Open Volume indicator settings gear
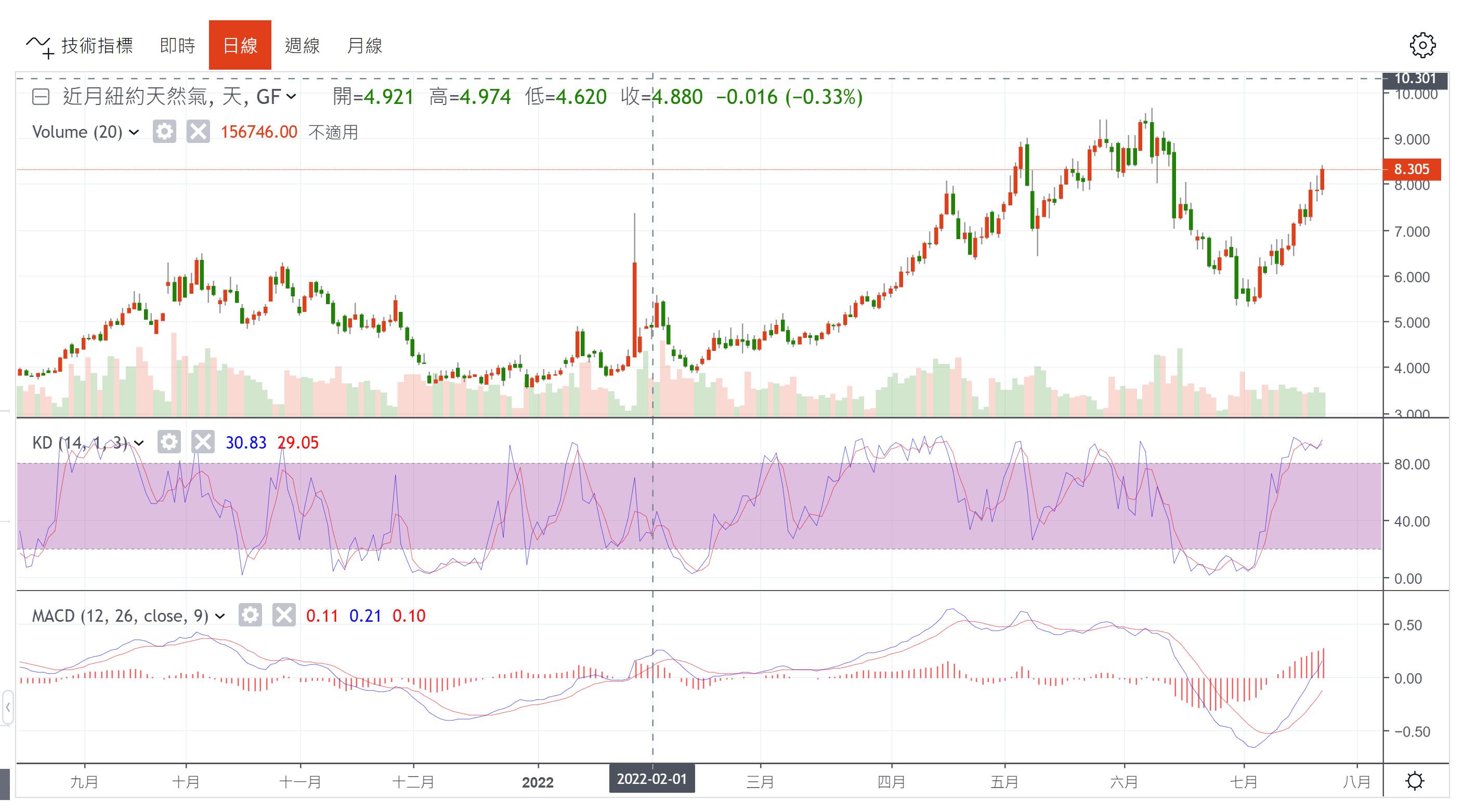This screenshot has height=812, width=1476. 164,132
